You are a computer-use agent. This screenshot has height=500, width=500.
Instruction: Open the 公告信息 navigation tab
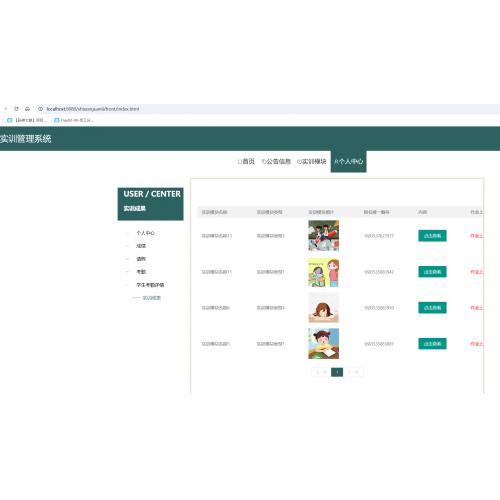tap(276, 161)
